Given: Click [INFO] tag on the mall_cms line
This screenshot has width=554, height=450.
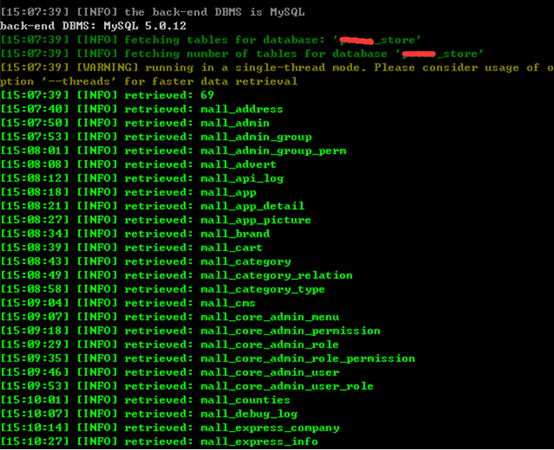Looking at the screenshot, I should point(97,303).
